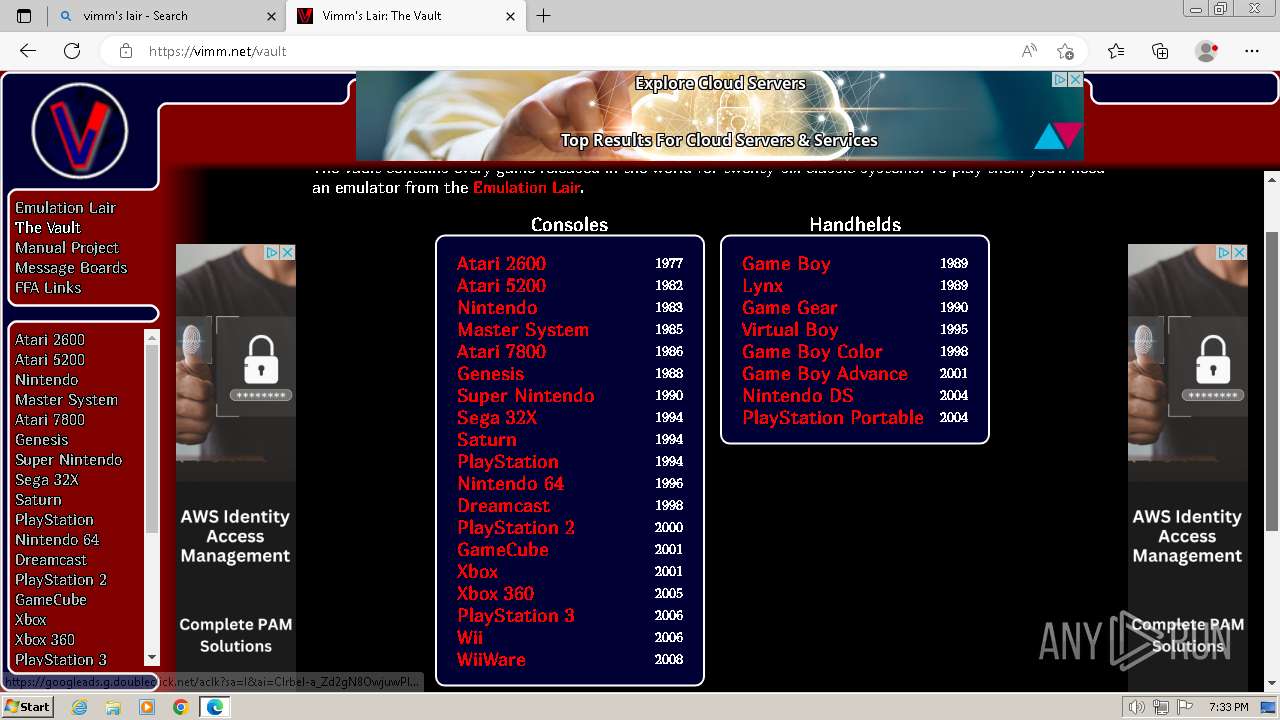Image resolution: width=1280 pixels, height=720 pixels.
Task: Select GameCube in left sidebar list
Action: tap(51, 600)
